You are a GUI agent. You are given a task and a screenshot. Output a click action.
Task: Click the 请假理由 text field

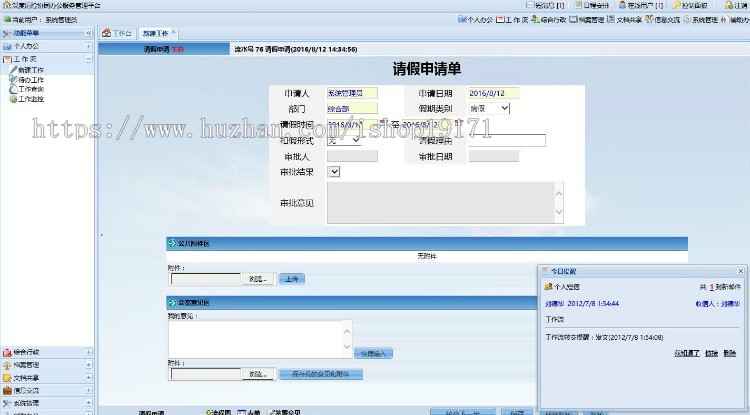click(x=507, y=141)
